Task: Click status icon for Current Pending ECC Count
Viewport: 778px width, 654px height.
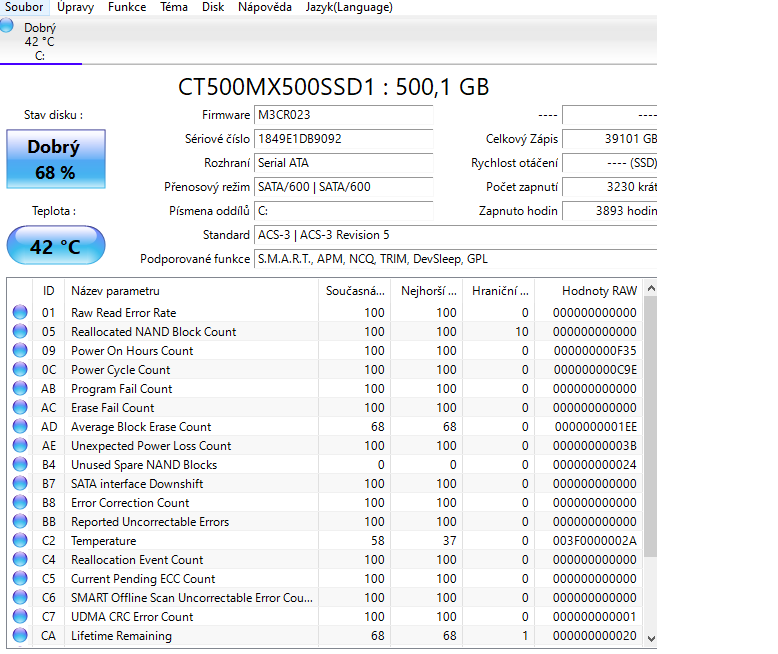Action: [20, 578]
